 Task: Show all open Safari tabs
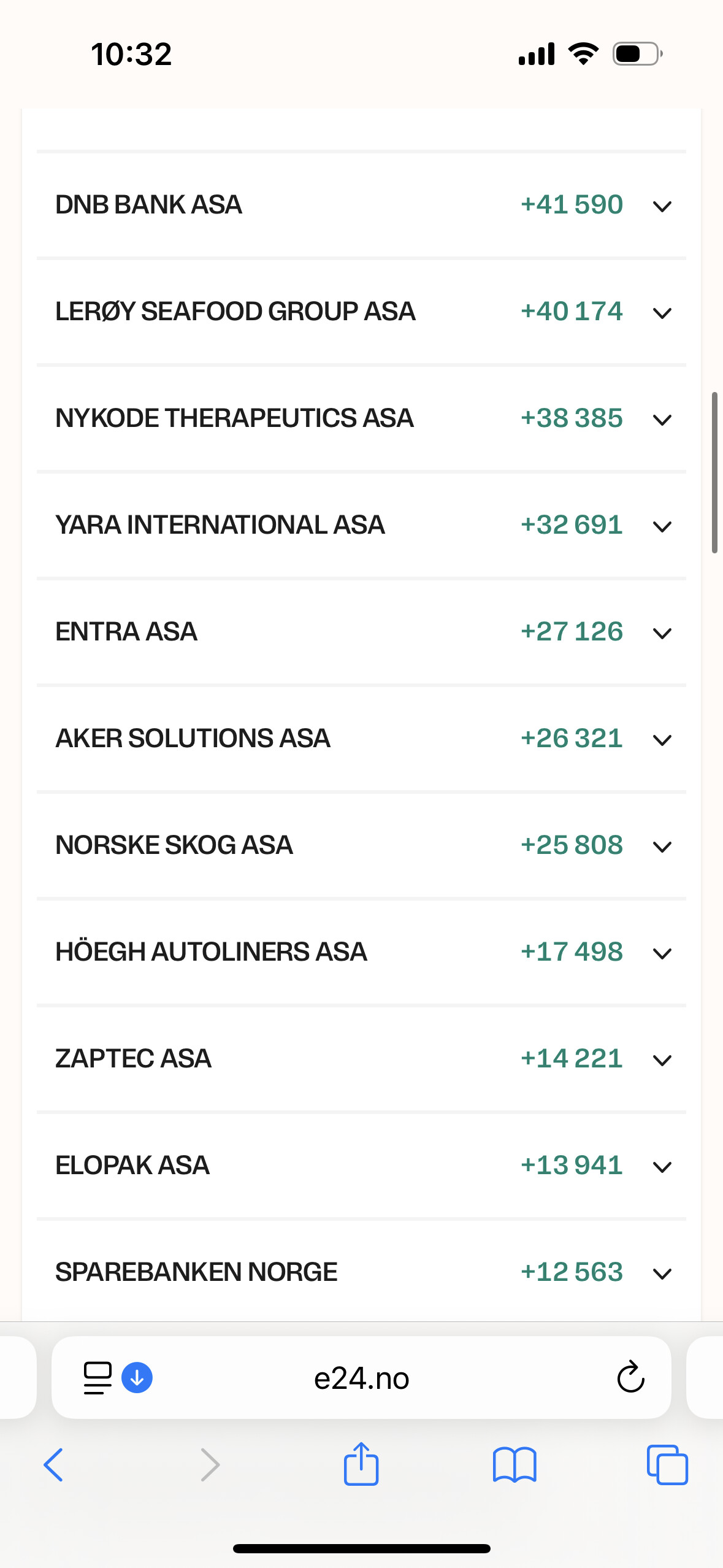coord(667,1465)
